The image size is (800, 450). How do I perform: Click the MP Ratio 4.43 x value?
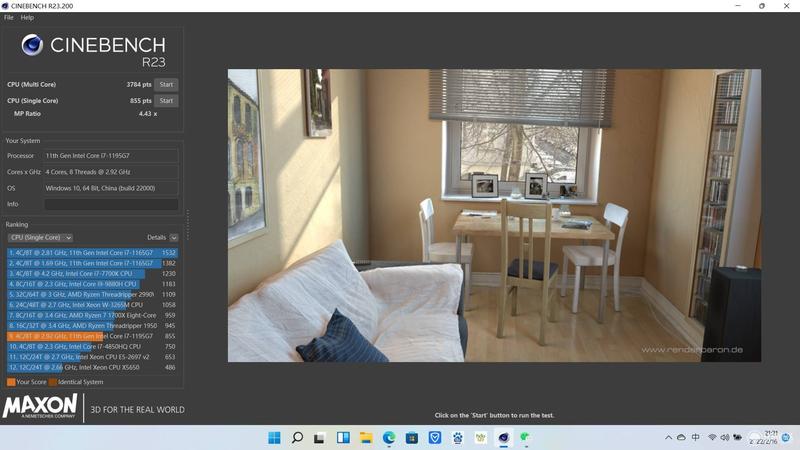[x=148, y=114]
